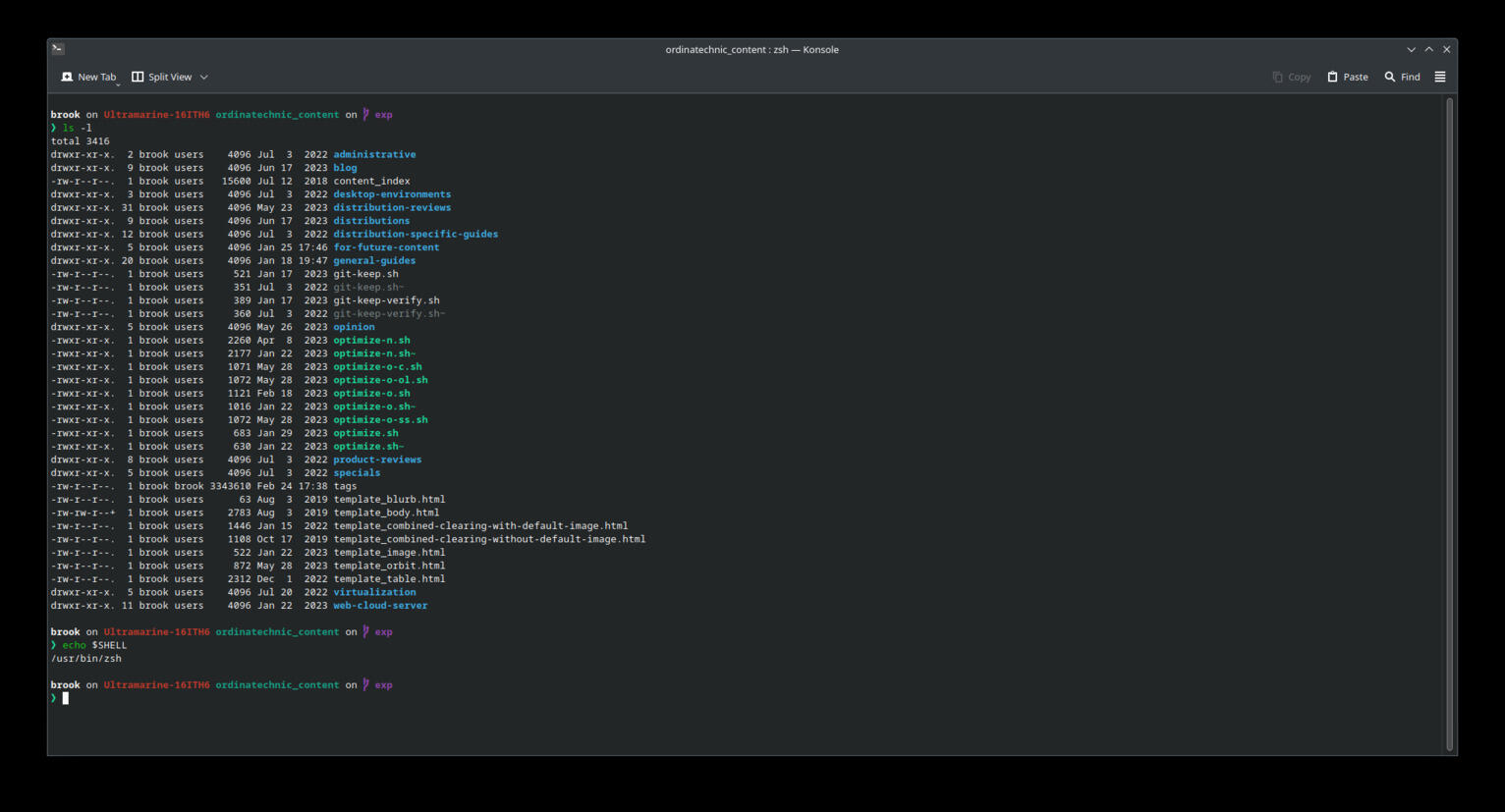
Task: Click the 'ls -l' command line
Action: click(77, 128)
